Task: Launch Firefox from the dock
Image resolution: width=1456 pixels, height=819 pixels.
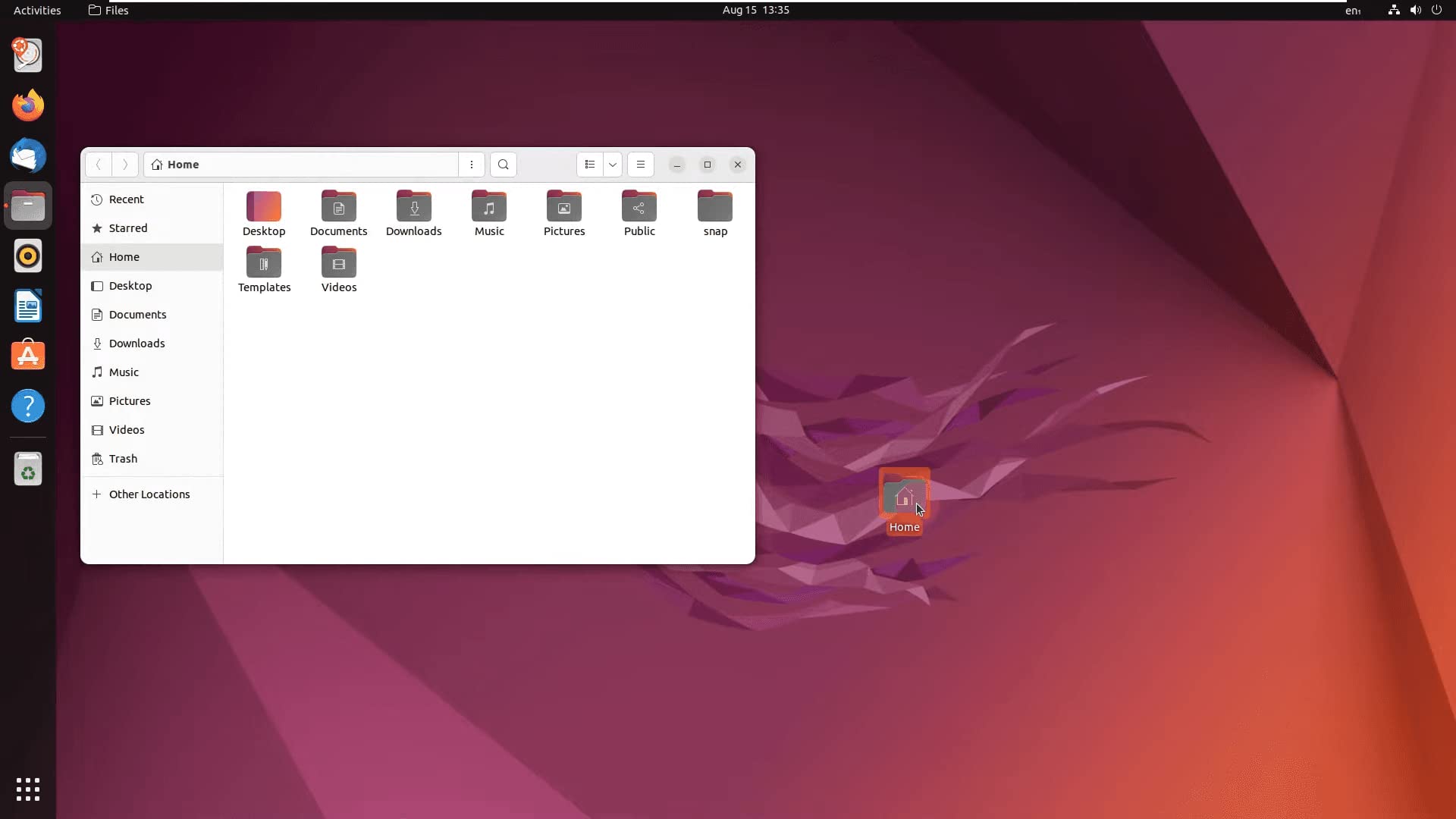Action: [x=28, y=105]
